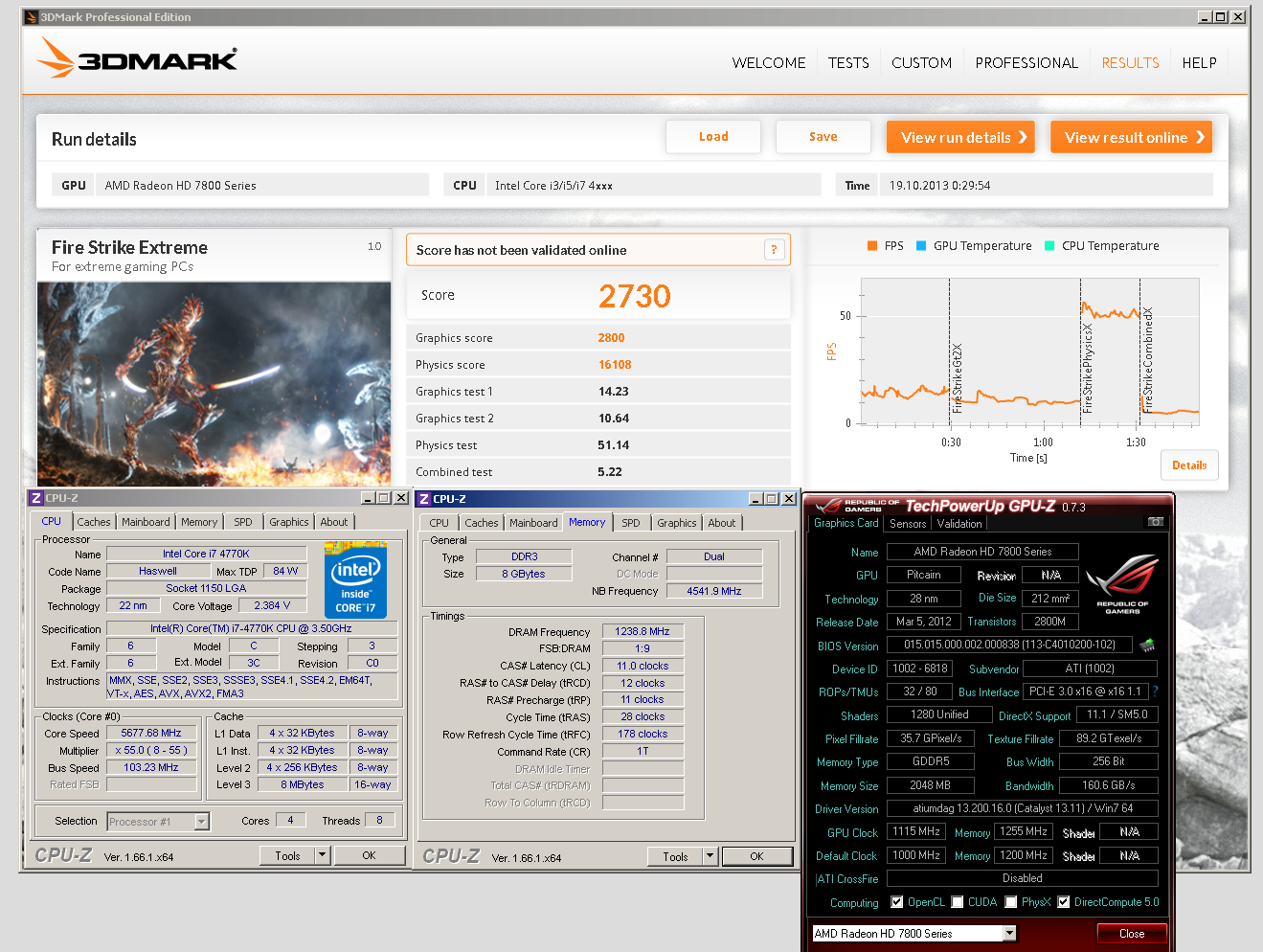The height and width of the screenshot is (952, 1263).
Task: Click the title bar icon of the Memory tab CPU-Z window
Action: (x=423, y=499)
